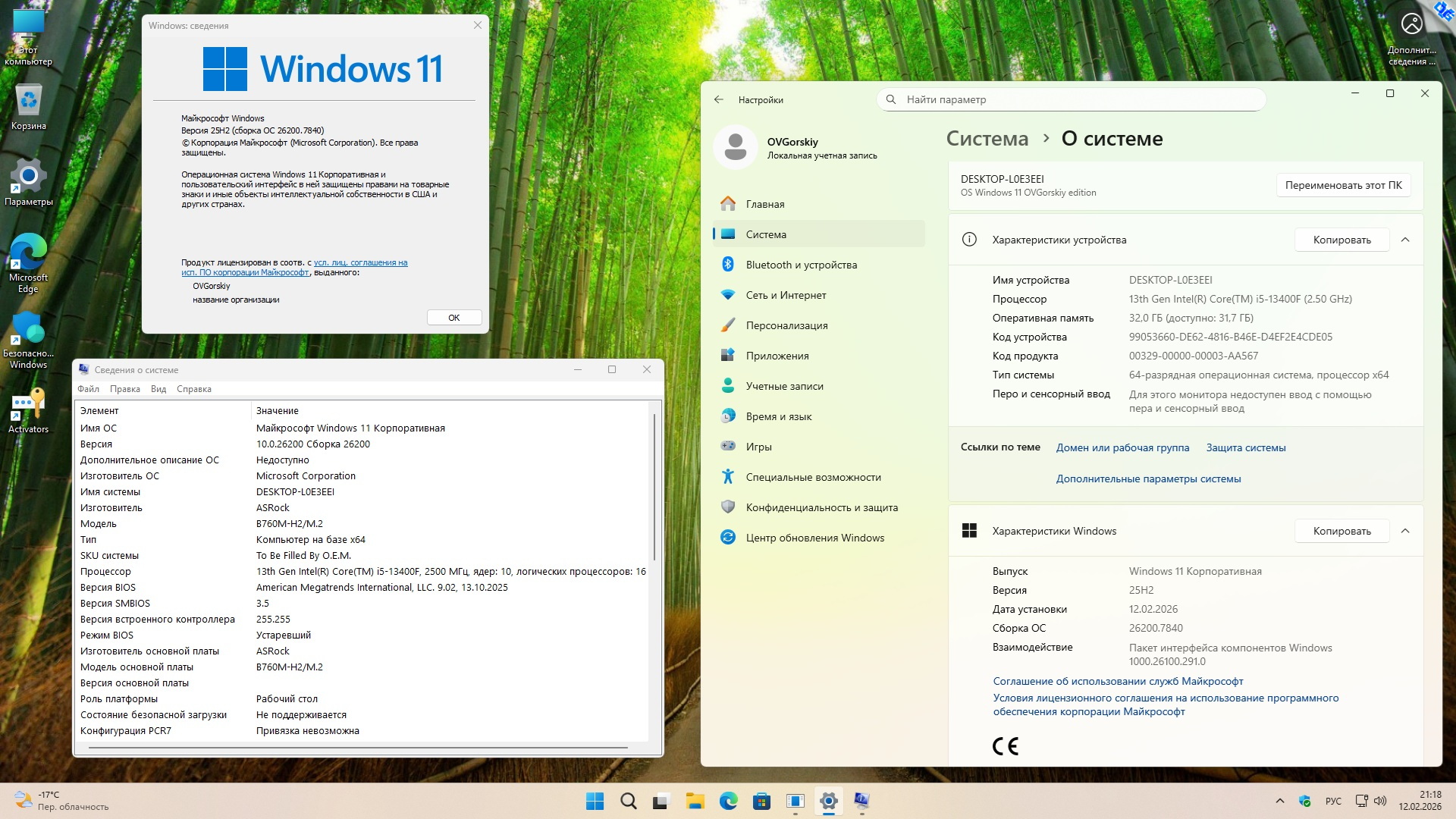Click the taskbar search magnifier icon
Viewport: 1456px width, 819px height.
tap(628, 801)
